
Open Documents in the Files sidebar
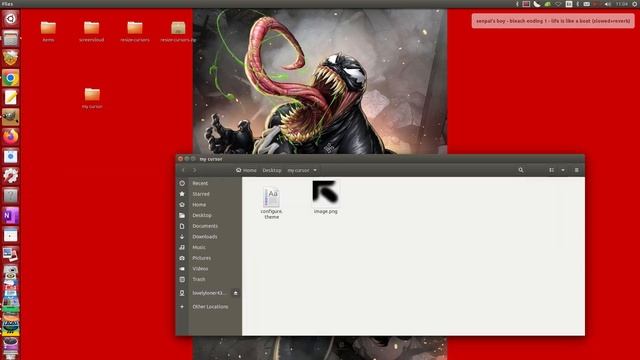[x=209, y=226]
